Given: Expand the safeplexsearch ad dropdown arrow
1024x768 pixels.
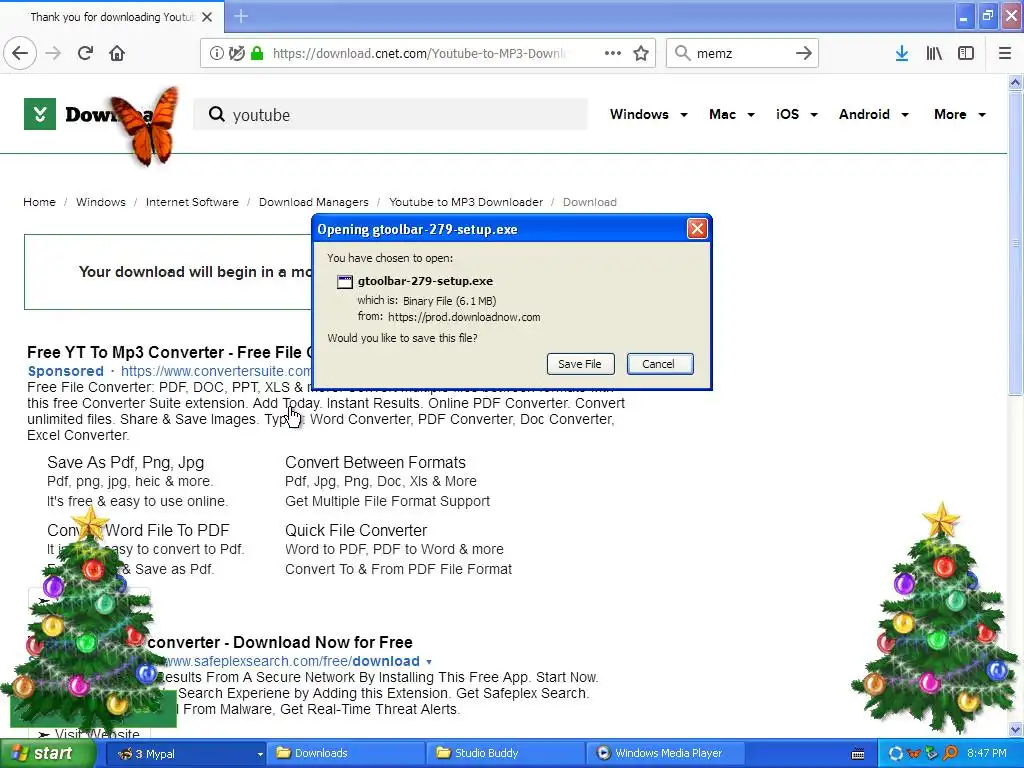Looking at the screenshot, I should point(429,662).
